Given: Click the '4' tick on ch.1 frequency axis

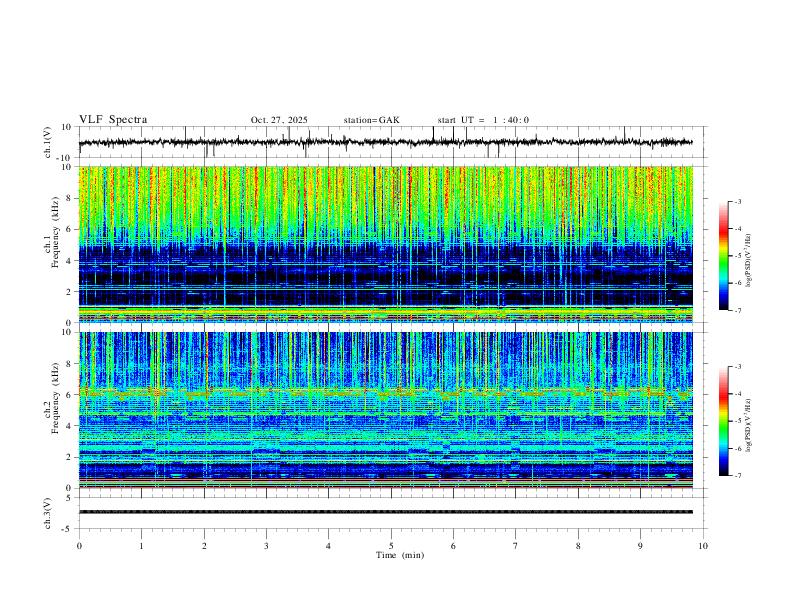Looking at the screenshot, I should pyautogui.click(x=69, y=261).
